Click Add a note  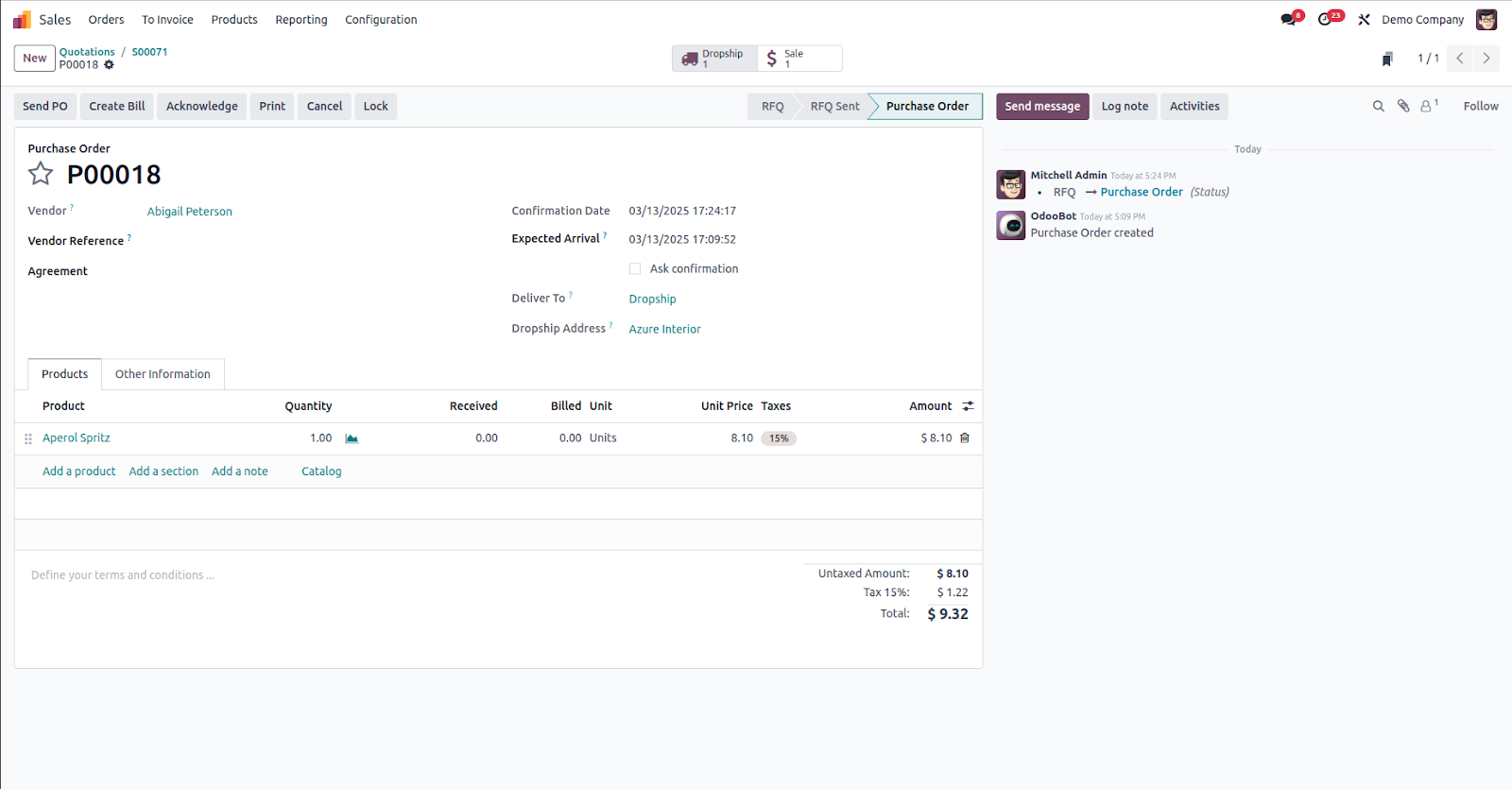point(240,472)
